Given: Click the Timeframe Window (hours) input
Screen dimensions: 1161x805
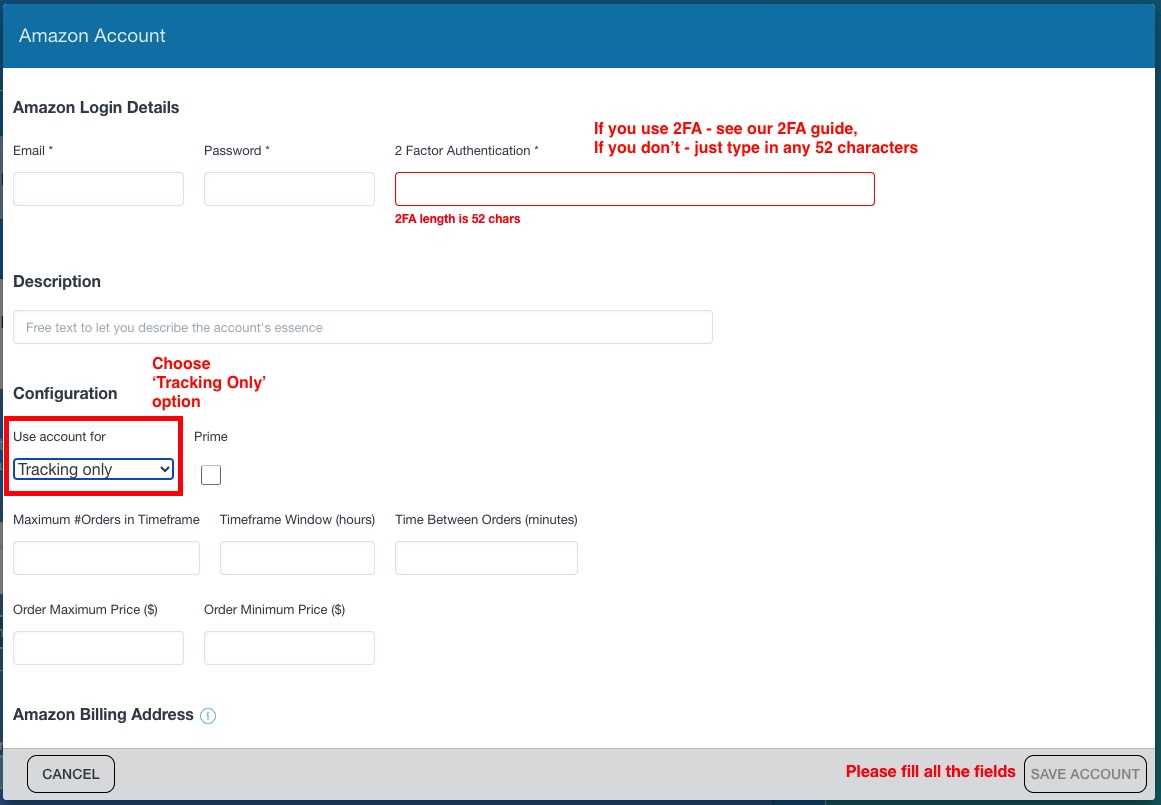Looking at the screenshot, I should pyautogui.click(x=297, y=558).
